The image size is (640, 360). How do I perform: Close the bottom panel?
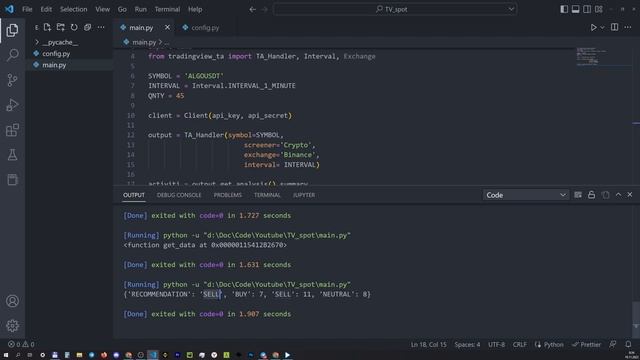pyautogui.click(x=630, y=195)
